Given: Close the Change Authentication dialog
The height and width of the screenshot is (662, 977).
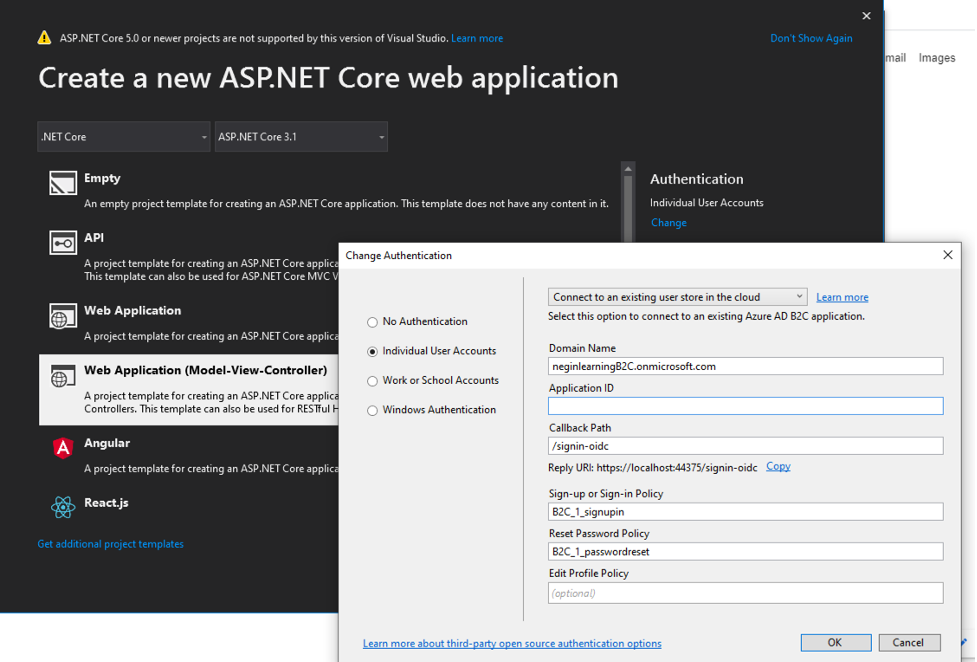Looking at the screenshot, I should [x=947, y=255].
